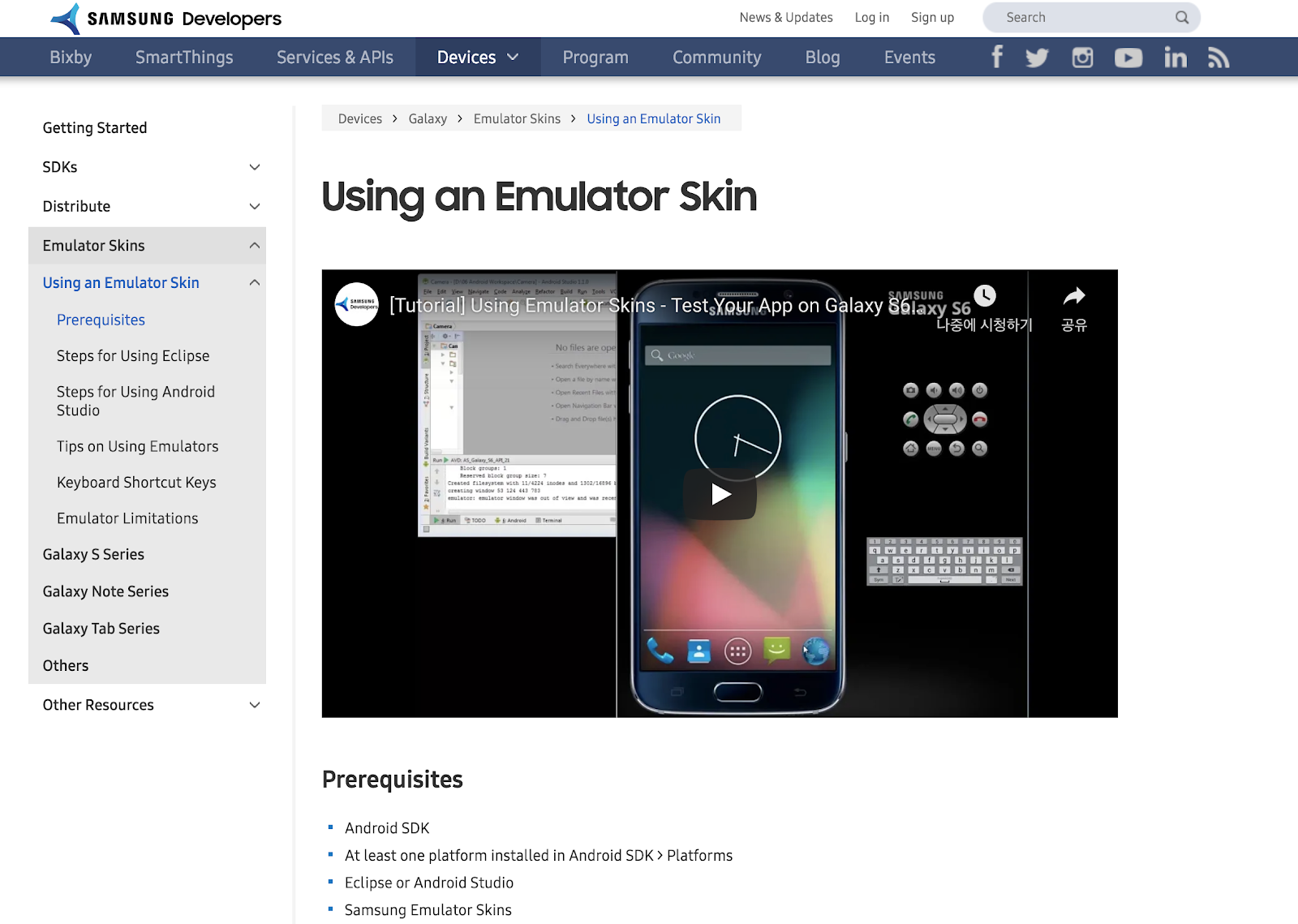Open Steps for Using Android Studio
Screen dimensions: 1298x924
(135, 401)
